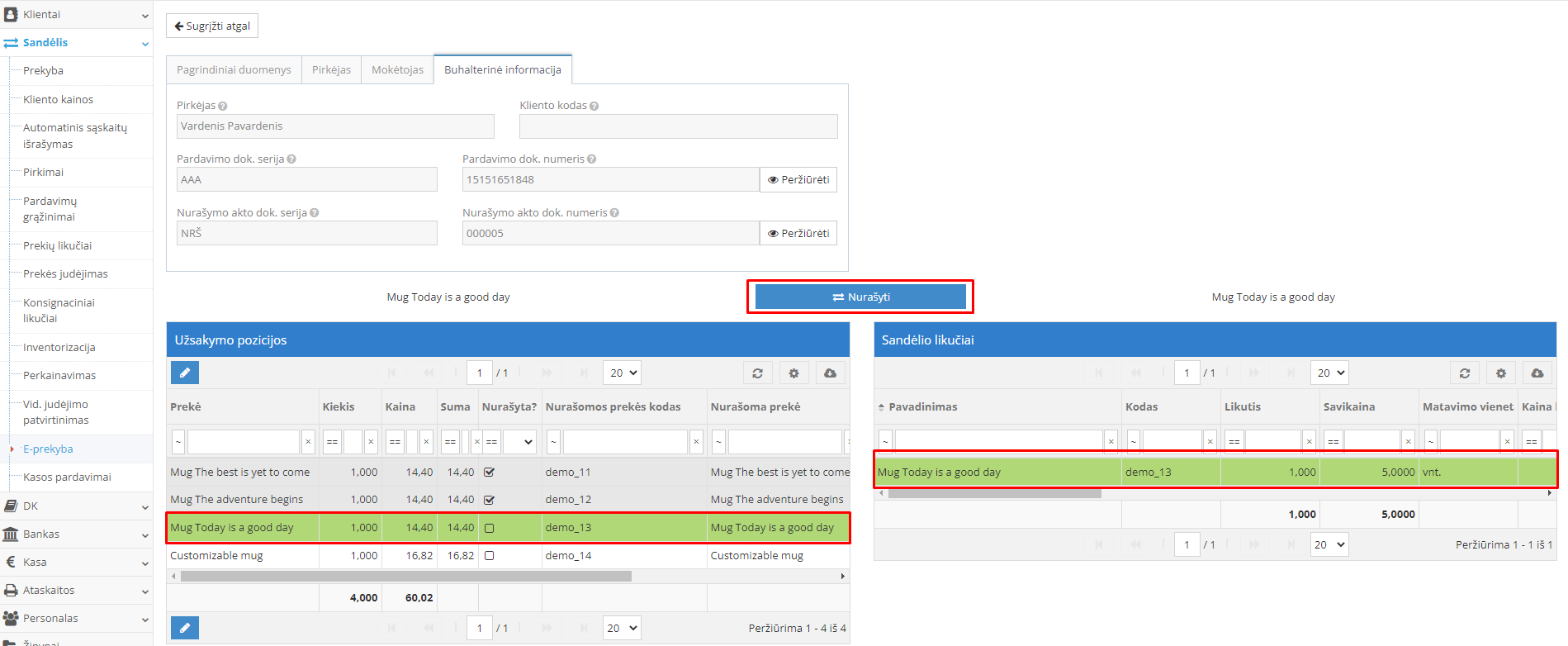Image resolution: width=1568 pixels, height=646 pixels.
Task: Open settings gear in Sandėlio likučiai toolbar
Action: [1500, 373]
